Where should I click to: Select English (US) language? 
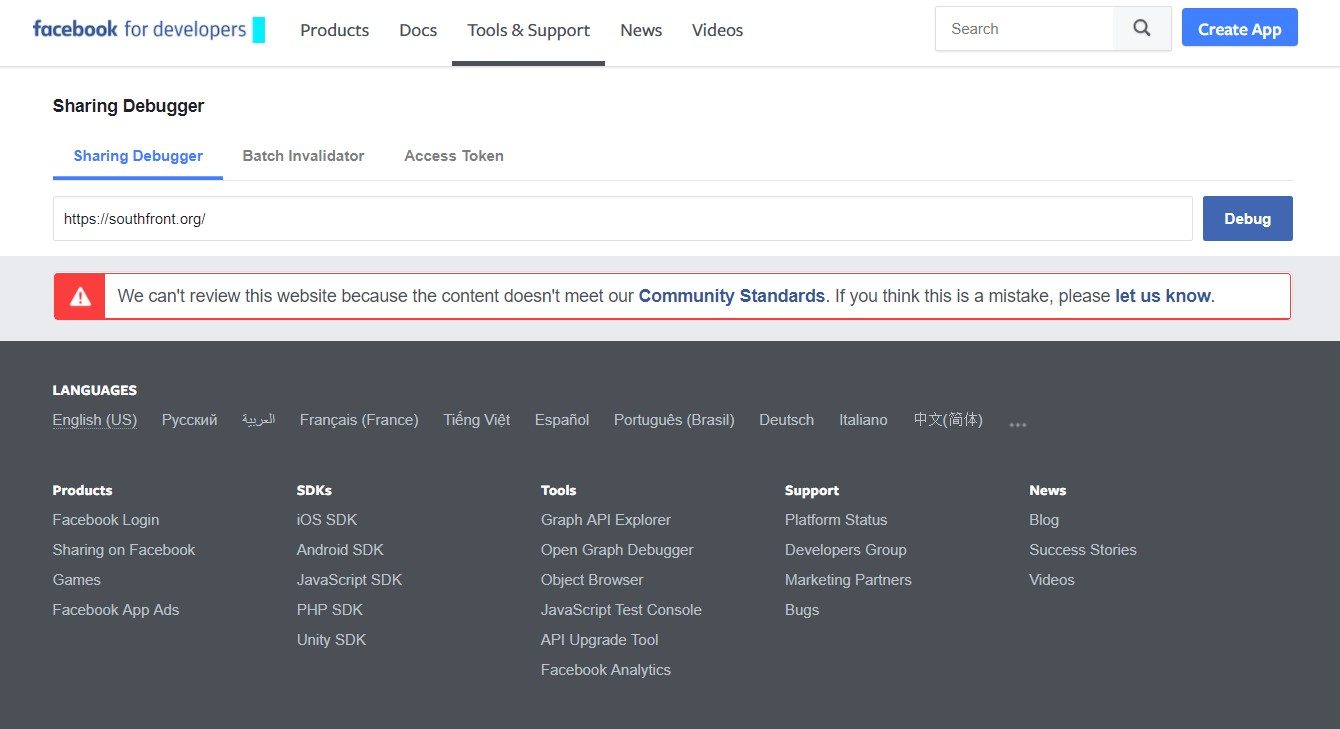click(x=94, y=420)
